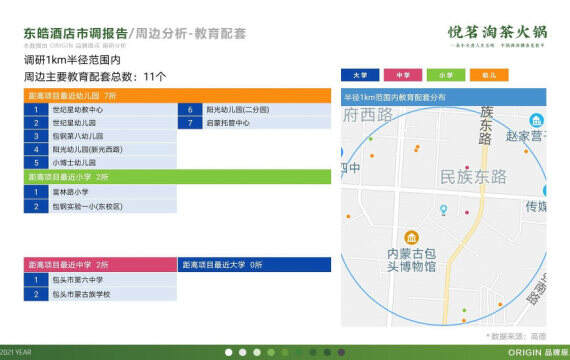
Task: Click the 内蒙古包头博物馆 museum icon on map
Action: [x=412, y=238]
